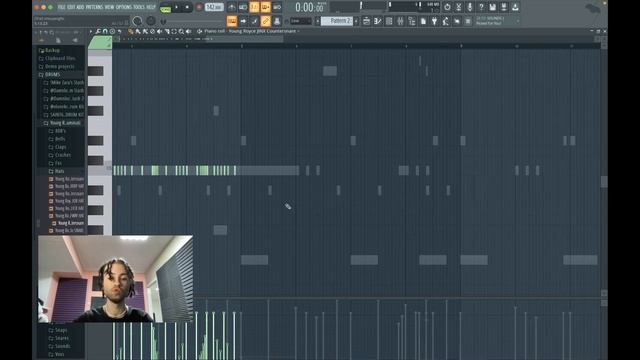Click the tempo field showing 142
Screen dimensions: 640x360
click(x=214, y=7)
